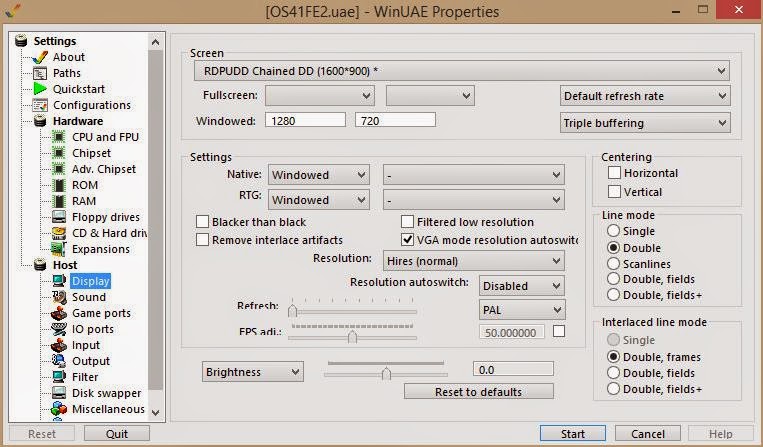The image size is (763, 447).
Task: Open RTG Windowed mode dropdown
Action: (319, 200)
